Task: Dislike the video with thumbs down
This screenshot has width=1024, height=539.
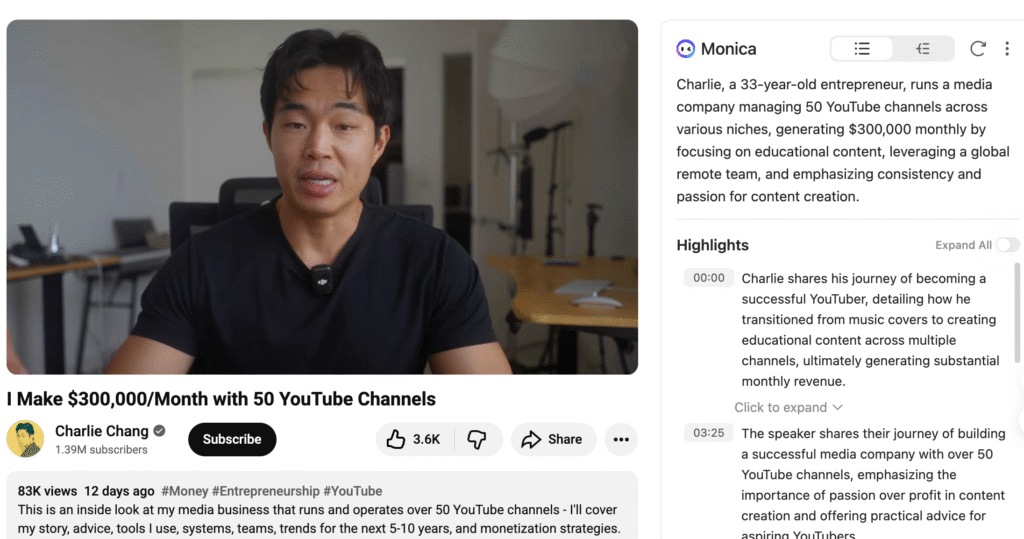Action: pos(477,439)
